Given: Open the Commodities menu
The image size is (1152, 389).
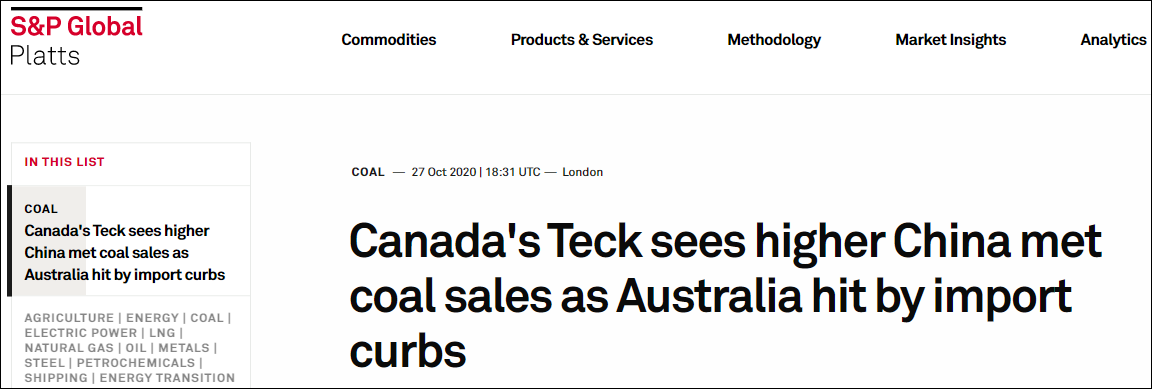Looking at the screenshot, I should click(x=389, y=40).
